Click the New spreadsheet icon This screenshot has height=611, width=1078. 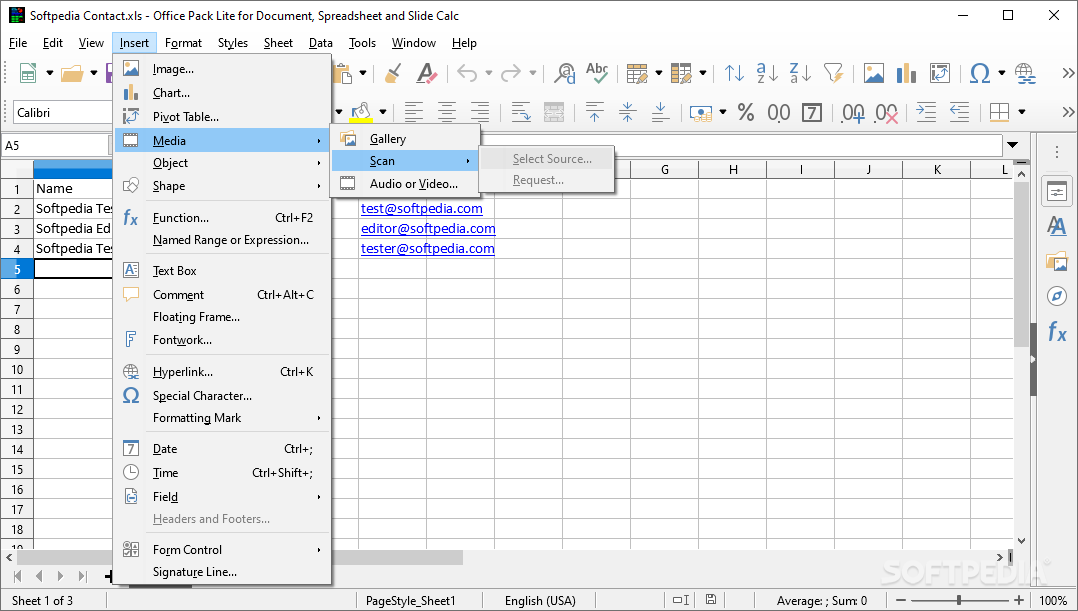tap(28, 73)
